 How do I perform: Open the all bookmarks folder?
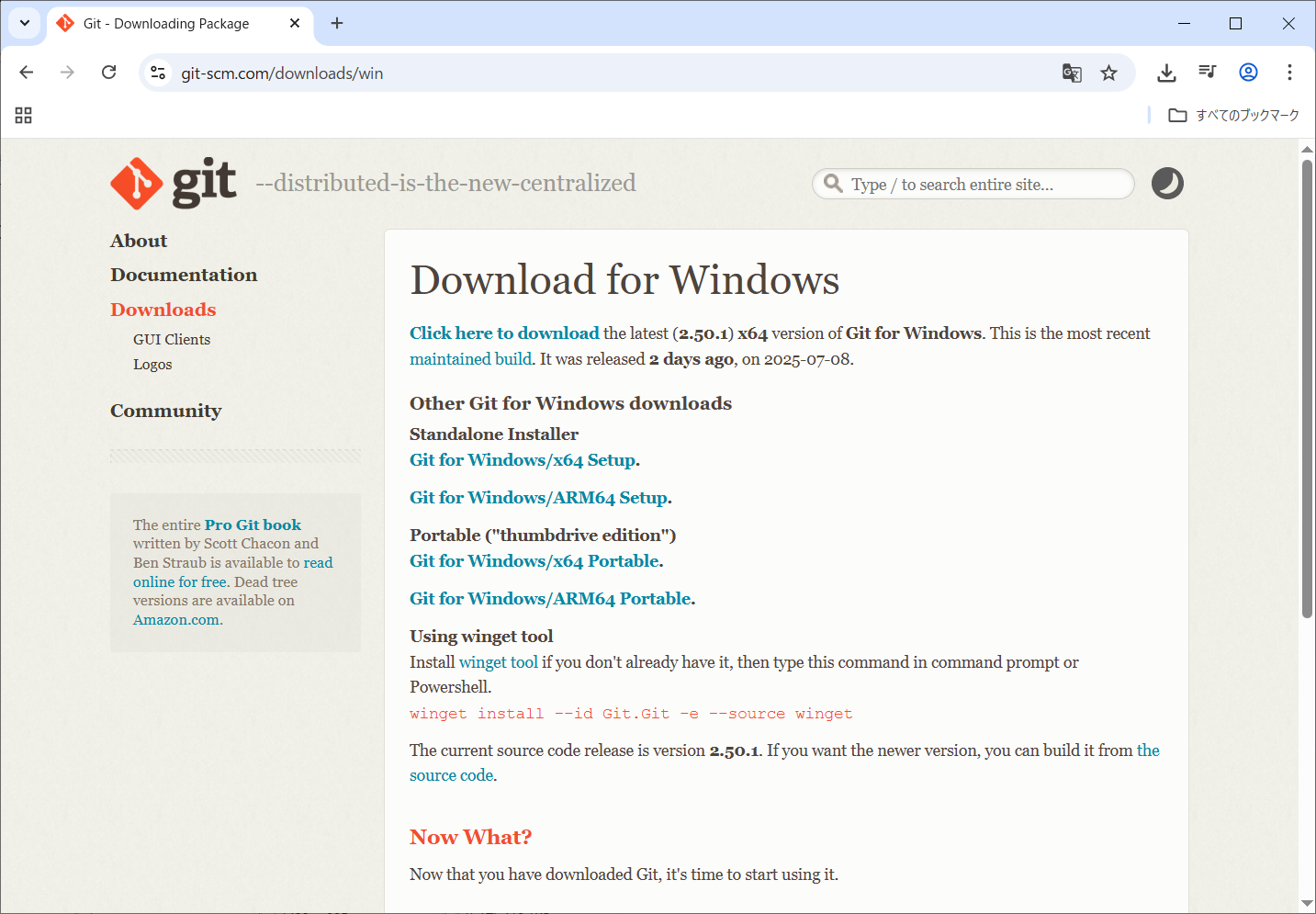1233,115
